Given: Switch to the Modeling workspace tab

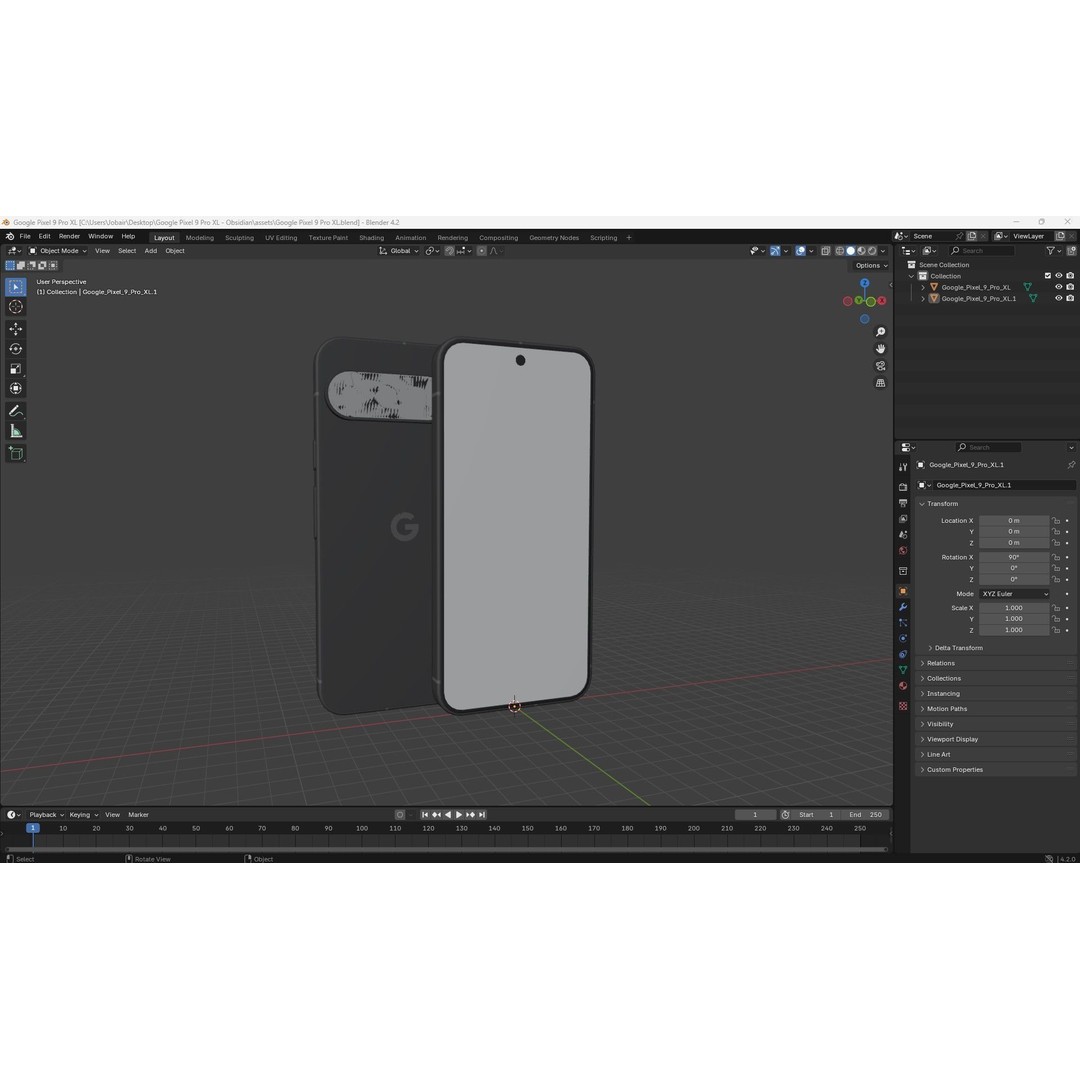Looking at the screenshot, I should click(x=200, y=238).
